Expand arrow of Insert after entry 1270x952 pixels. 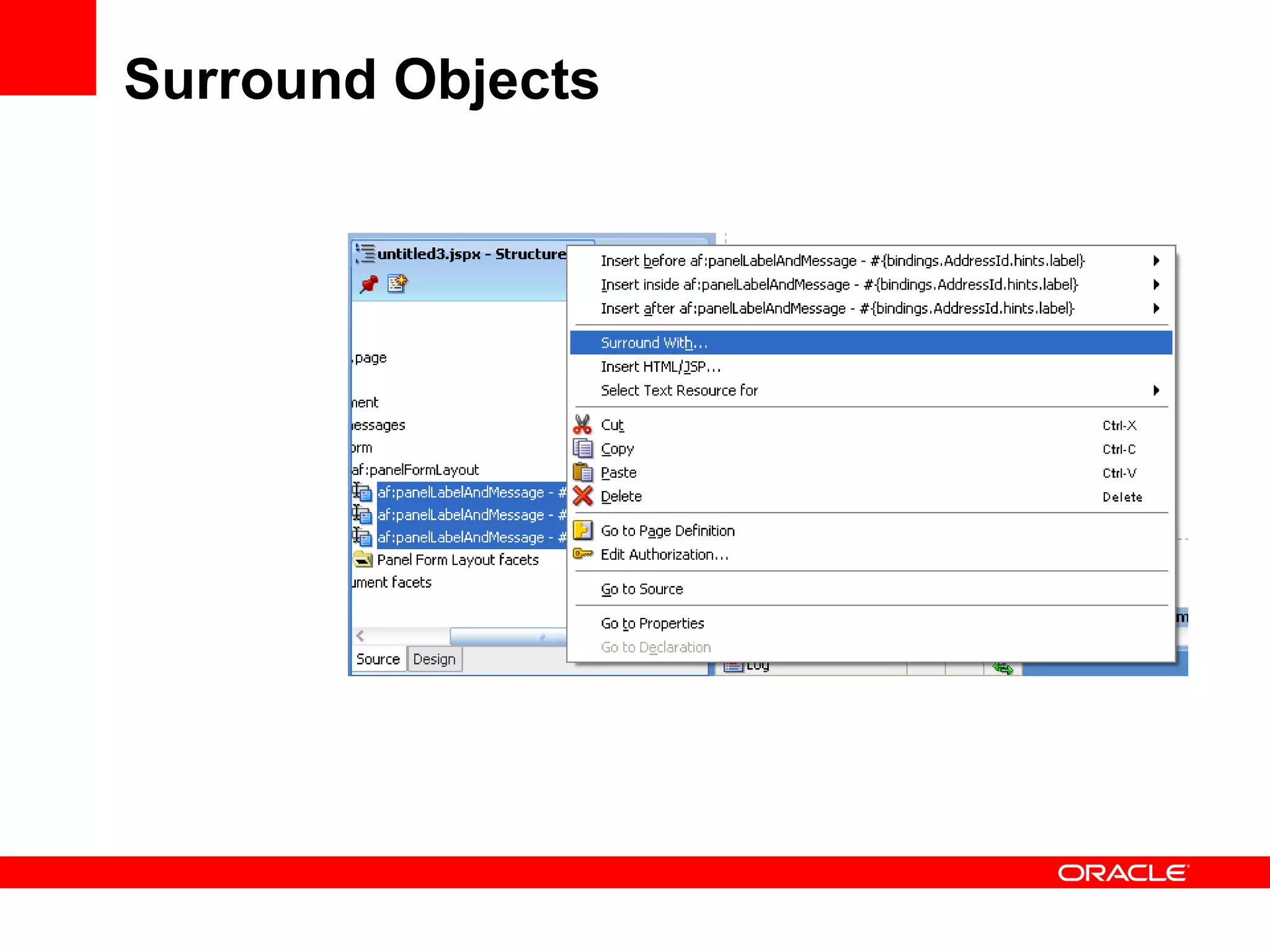(x=1156, y=308)
